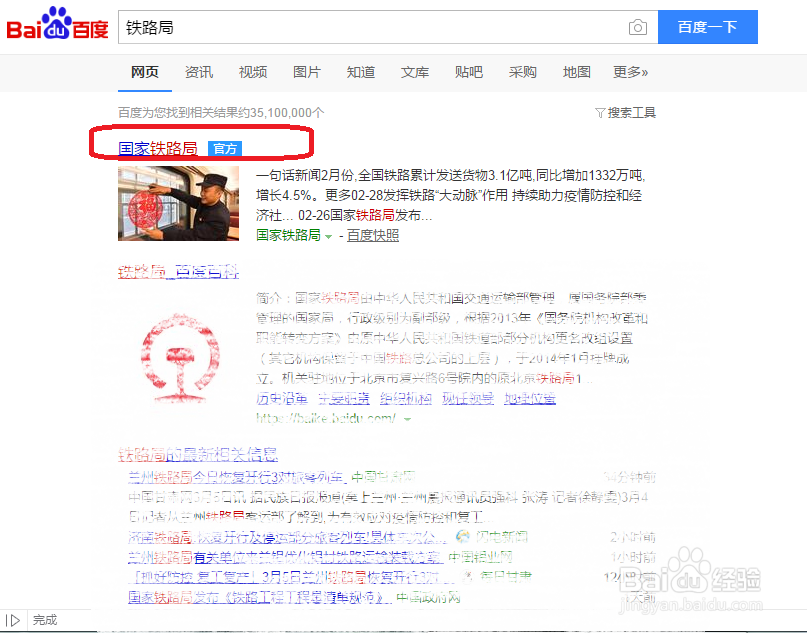The width and height of the screenshot is (807, 633).
Task: Open the 兰州铁路局有关单位 news link
Action: [x=286, y=557]
